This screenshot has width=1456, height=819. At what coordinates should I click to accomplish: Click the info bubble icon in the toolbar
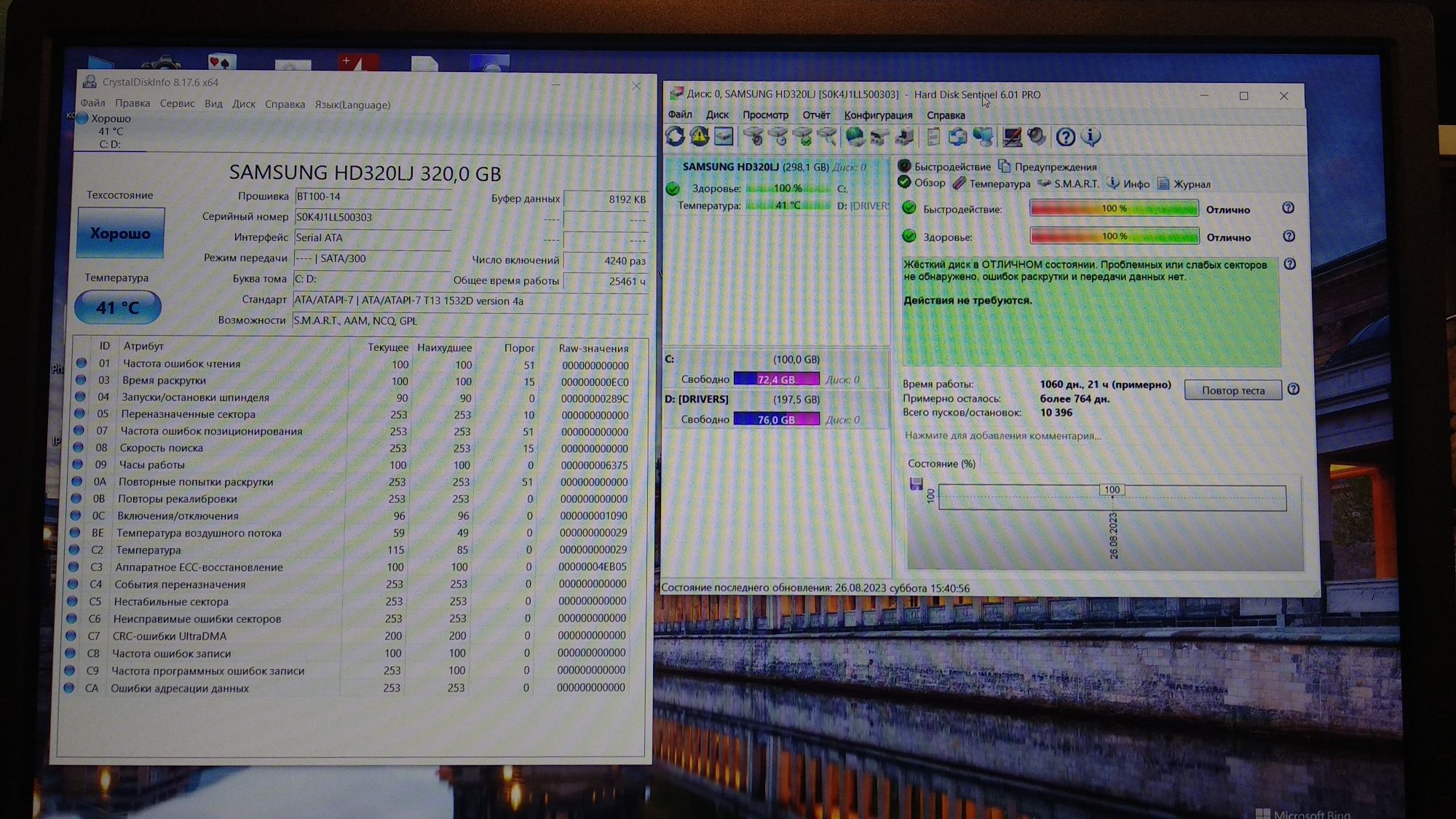(x=1091, y=137)
